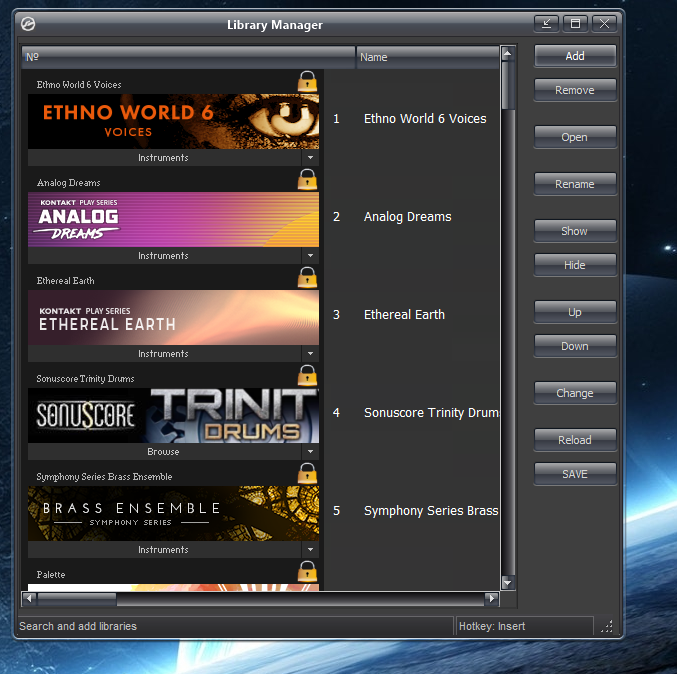The image size is (677, 674).
Task: Click the № column header
Action: click(188, 57)
